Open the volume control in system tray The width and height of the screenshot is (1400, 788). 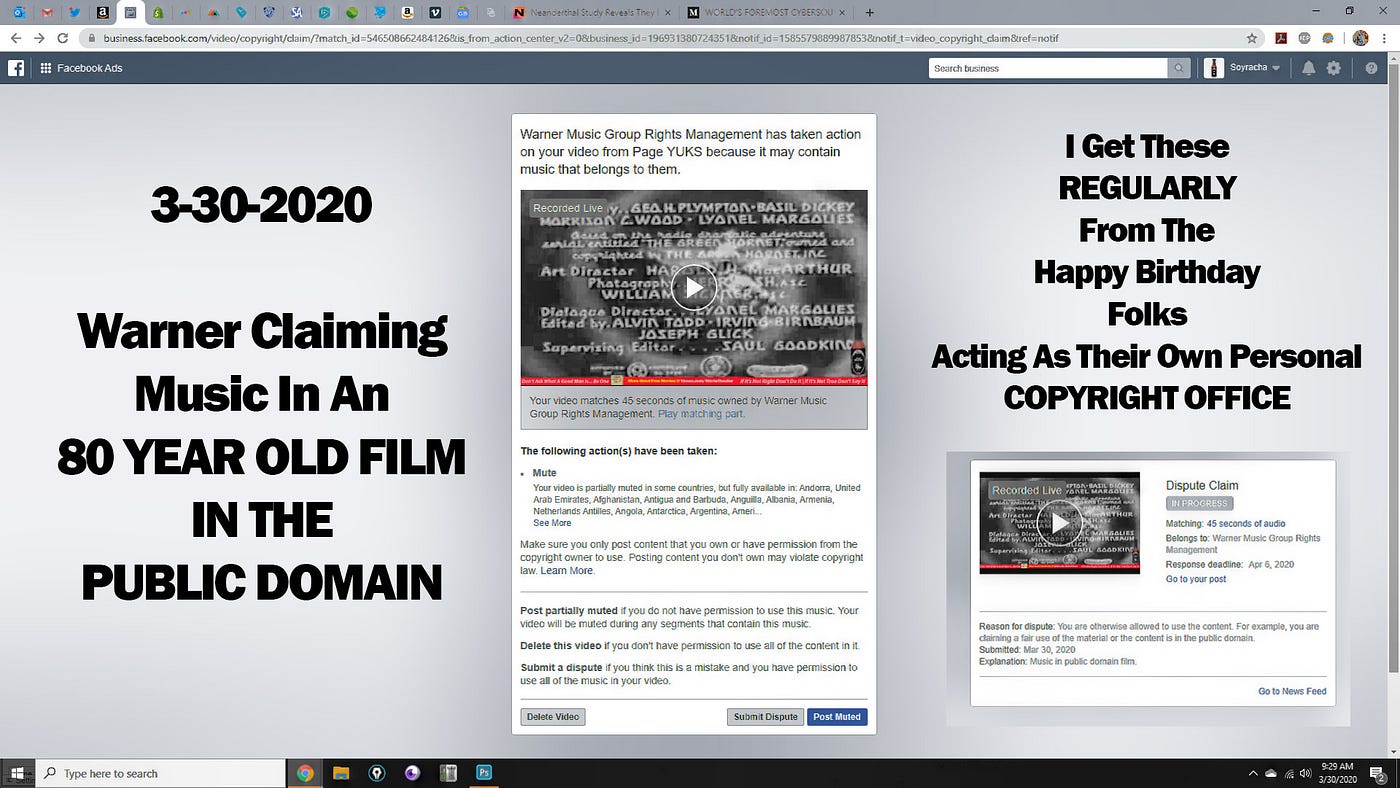tap(1308, 773)
